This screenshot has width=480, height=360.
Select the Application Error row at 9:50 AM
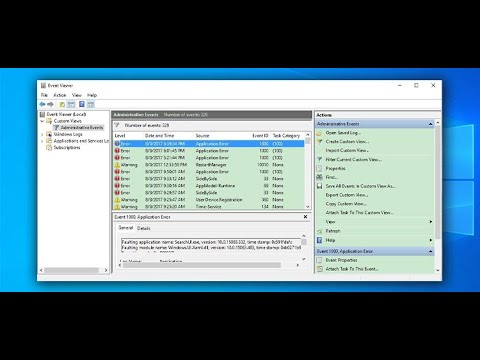pos(209,172)
